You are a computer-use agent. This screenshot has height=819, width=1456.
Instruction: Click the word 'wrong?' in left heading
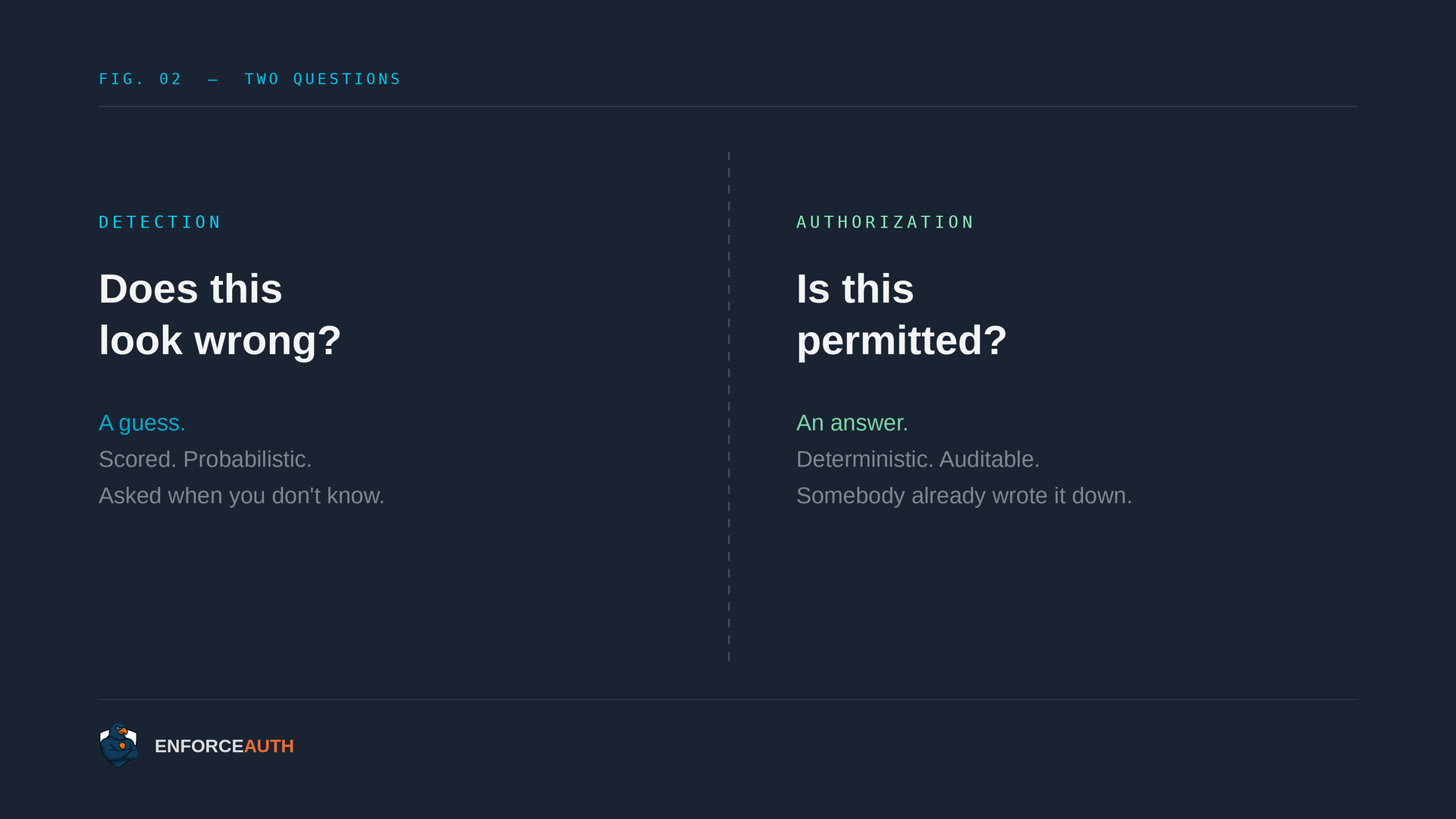(x=268, y=340)
